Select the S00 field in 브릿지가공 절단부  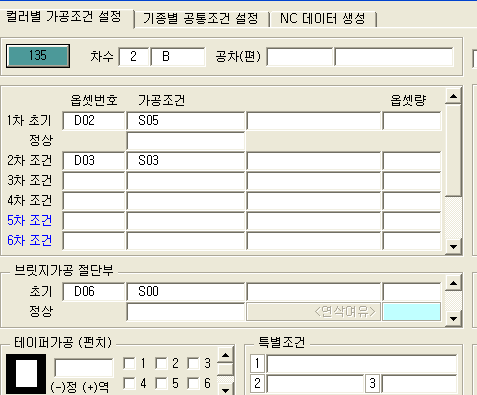point(186,292)
